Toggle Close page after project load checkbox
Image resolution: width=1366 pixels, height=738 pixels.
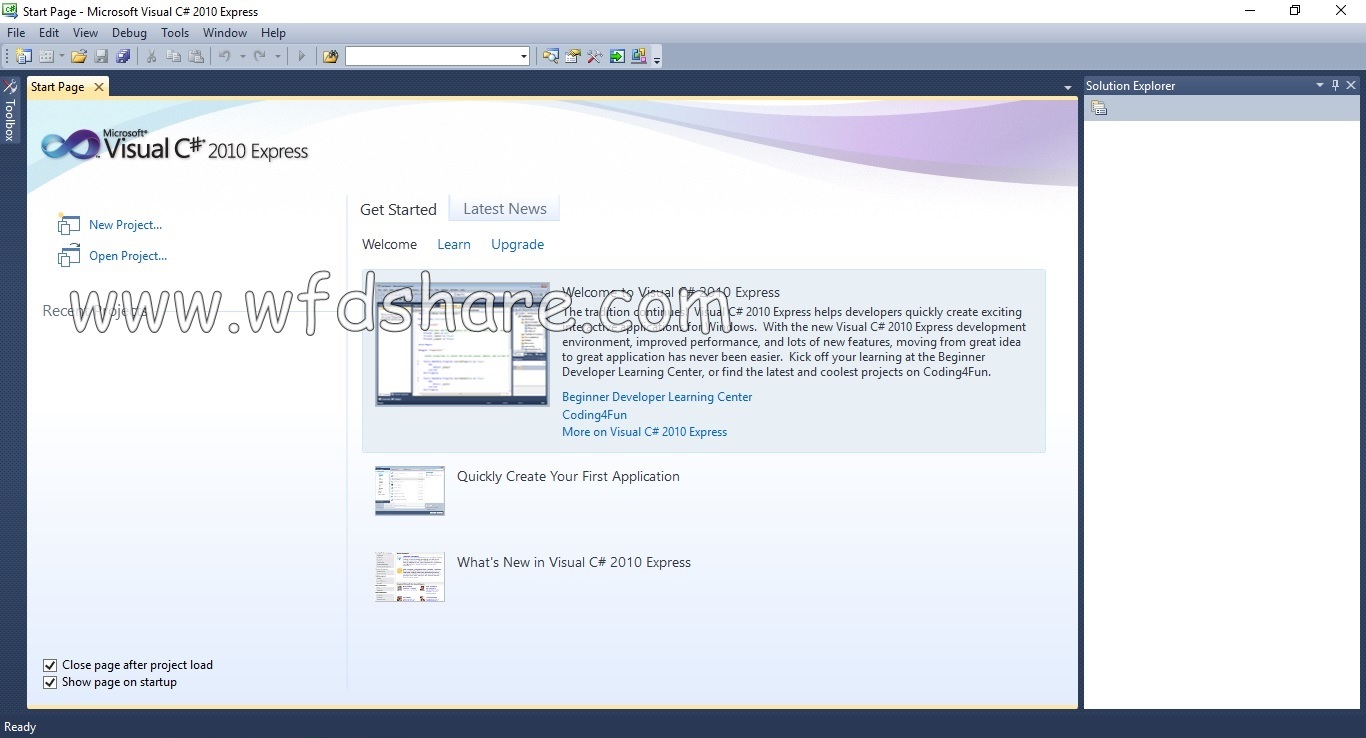point(50,665)
